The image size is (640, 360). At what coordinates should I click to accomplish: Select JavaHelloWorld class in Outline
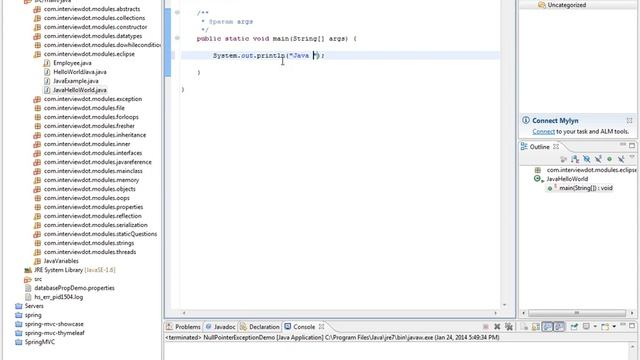point(567,179)
